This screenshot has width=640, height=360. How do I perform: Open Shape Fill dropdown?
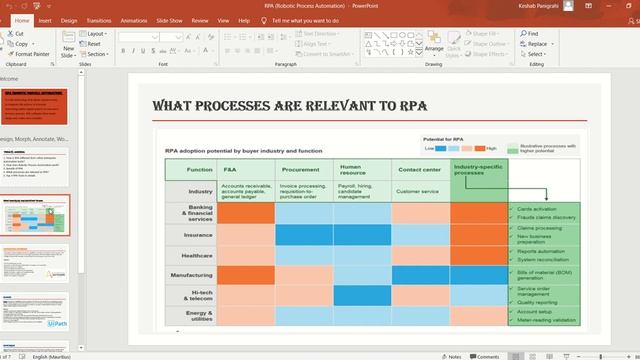coord(482,33)
